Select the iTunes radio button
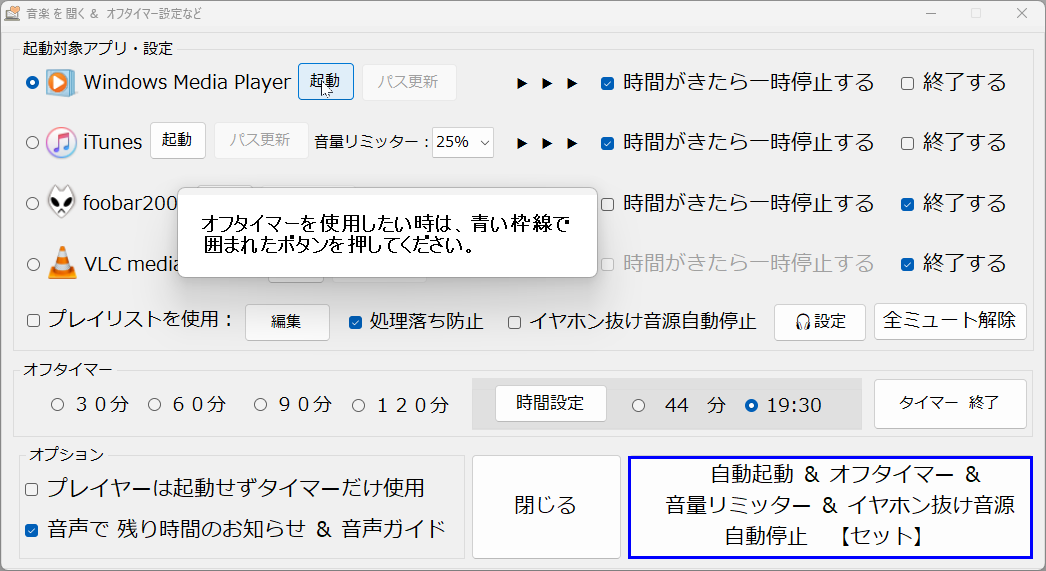 coord(32,143)
